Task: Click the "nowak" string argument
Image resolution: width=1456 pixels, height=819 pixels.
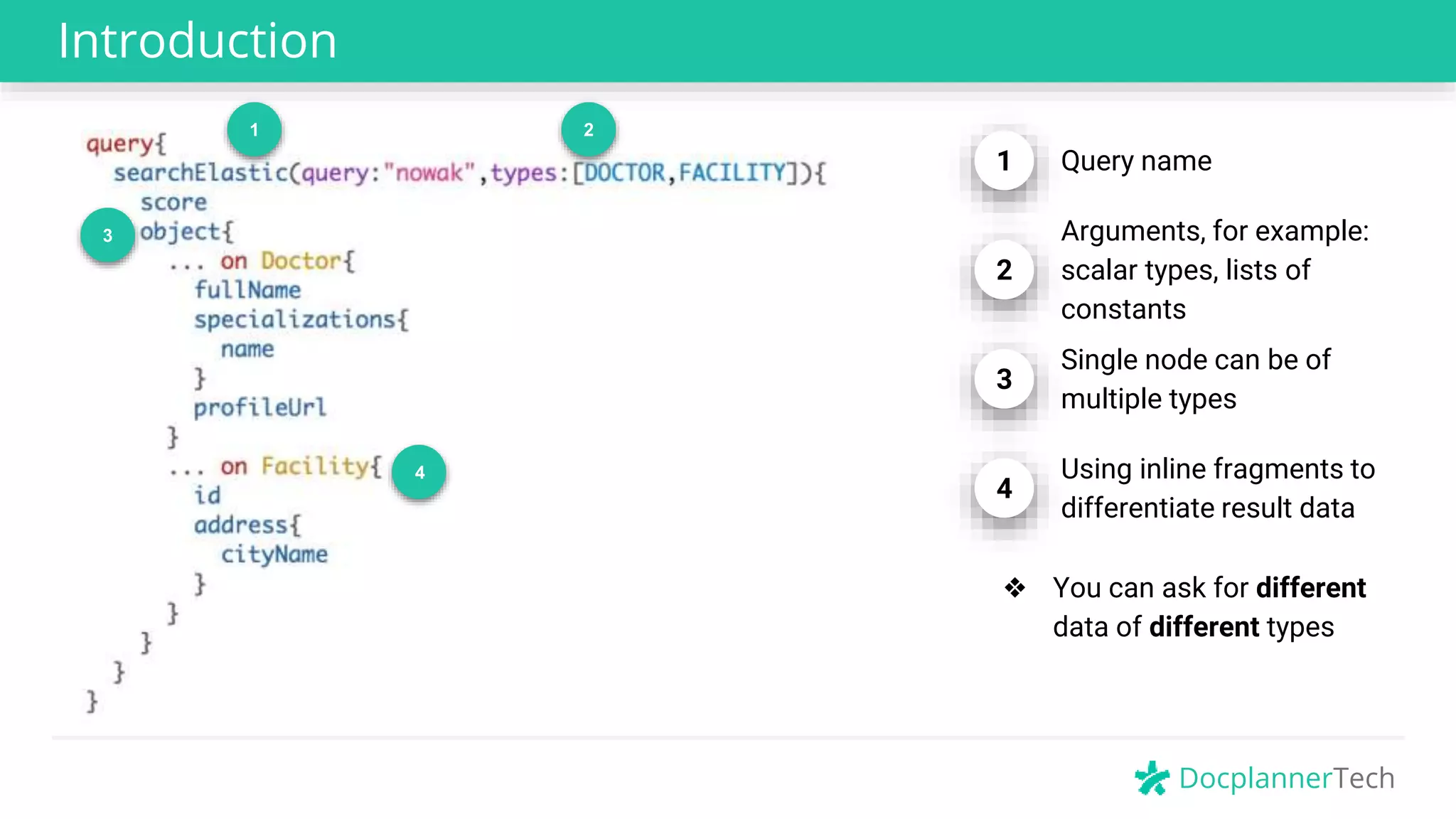Action: 429,173
